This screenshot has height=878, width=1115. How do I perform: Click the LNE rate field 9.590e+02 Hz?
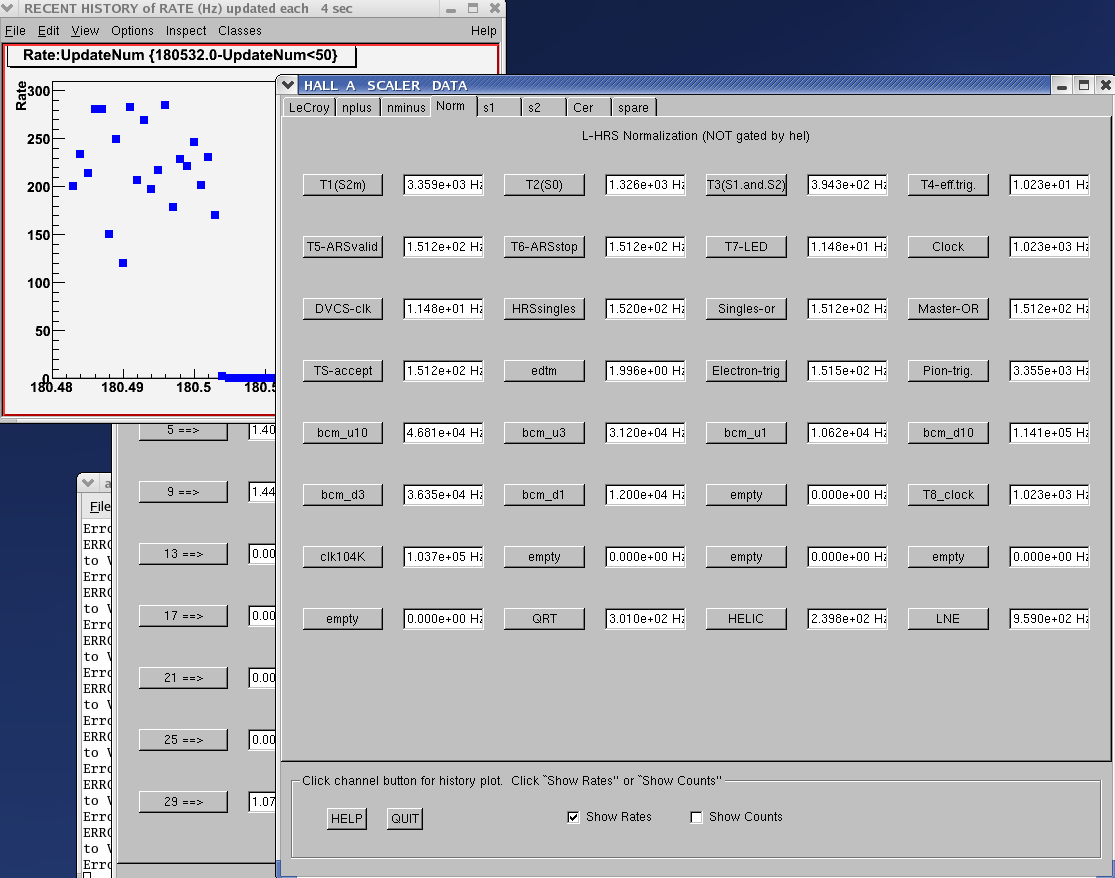1050,619
